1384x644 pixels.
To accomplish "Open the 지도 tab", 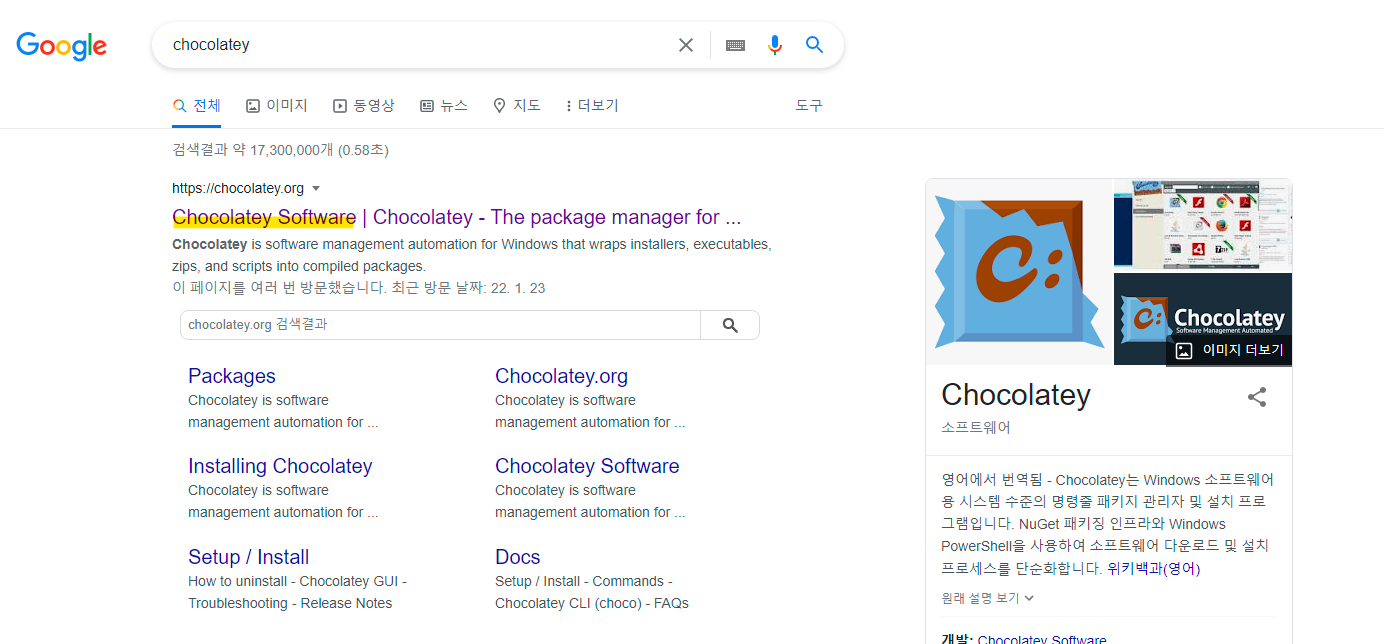I will [517, 105].
